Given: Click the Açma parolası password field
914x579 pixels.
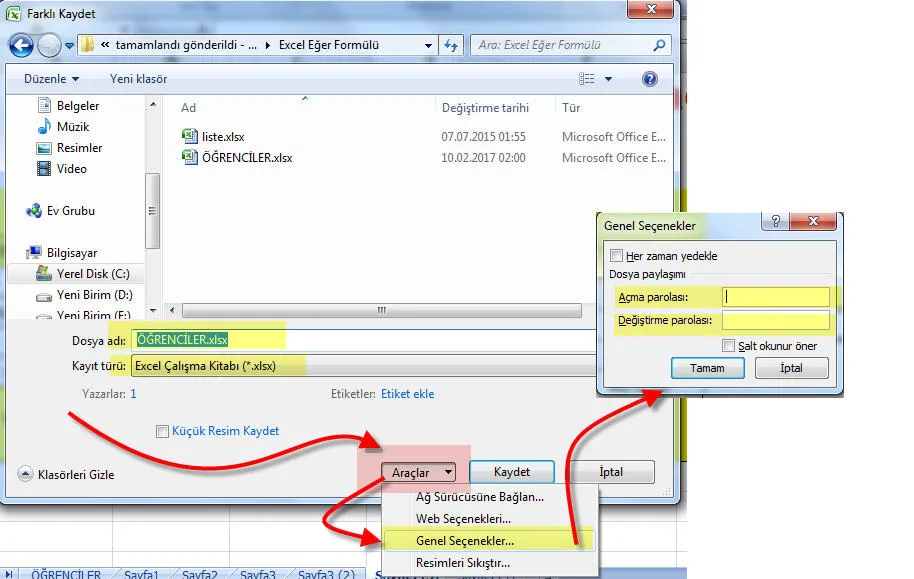Looking at the screenshot, I should [x=776, y=297].
